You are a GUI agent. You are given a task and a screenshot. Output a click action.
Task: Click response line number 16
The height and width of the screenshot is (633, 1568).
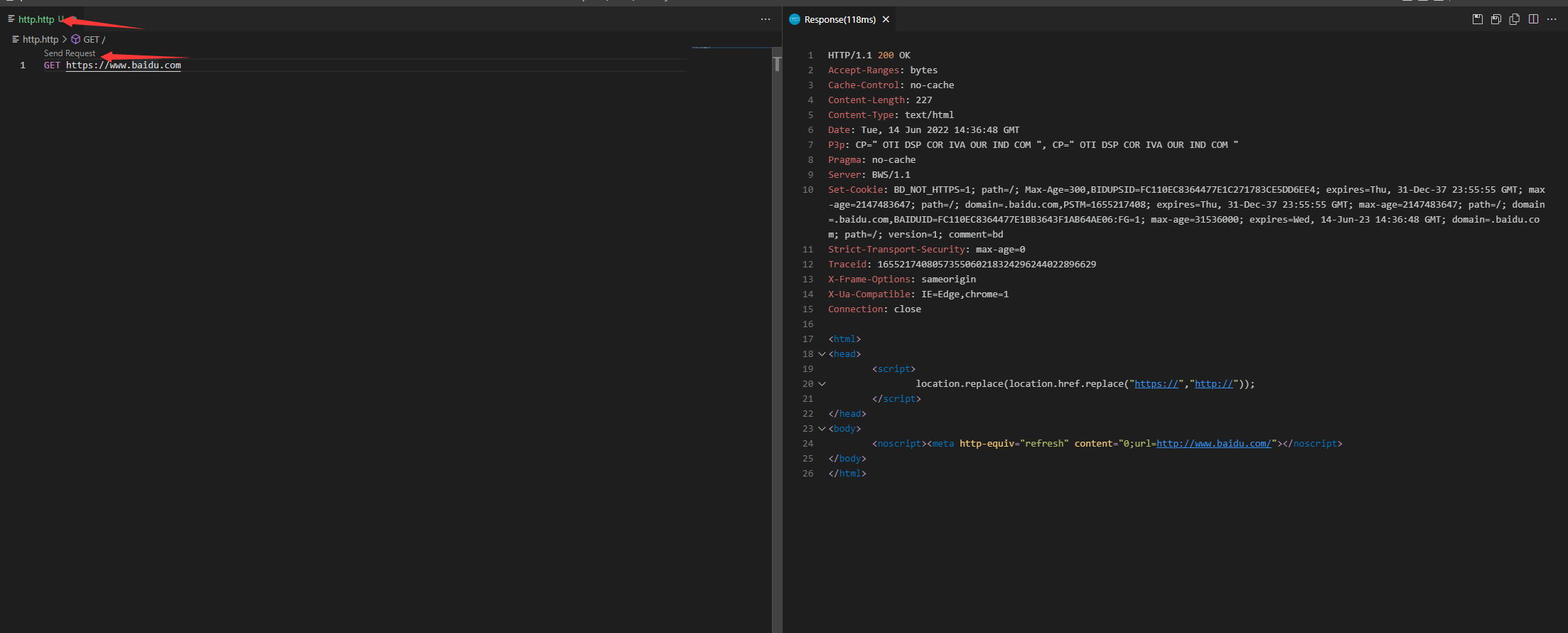pos(808,324)
